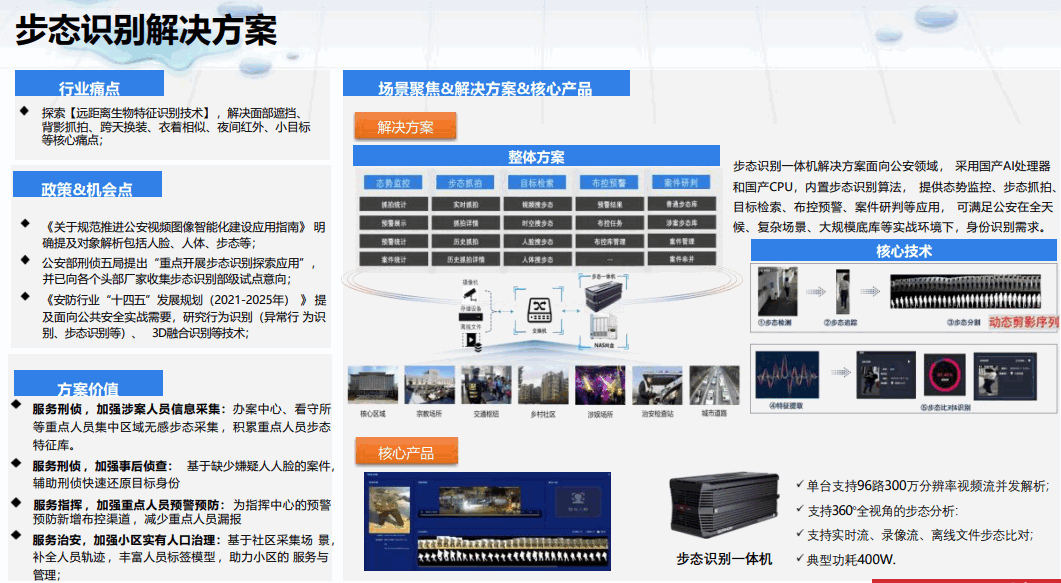Screen dimensions: 1061x583
Task: Click the 实时抓拍 function box
Action: (x=464, y=204)
